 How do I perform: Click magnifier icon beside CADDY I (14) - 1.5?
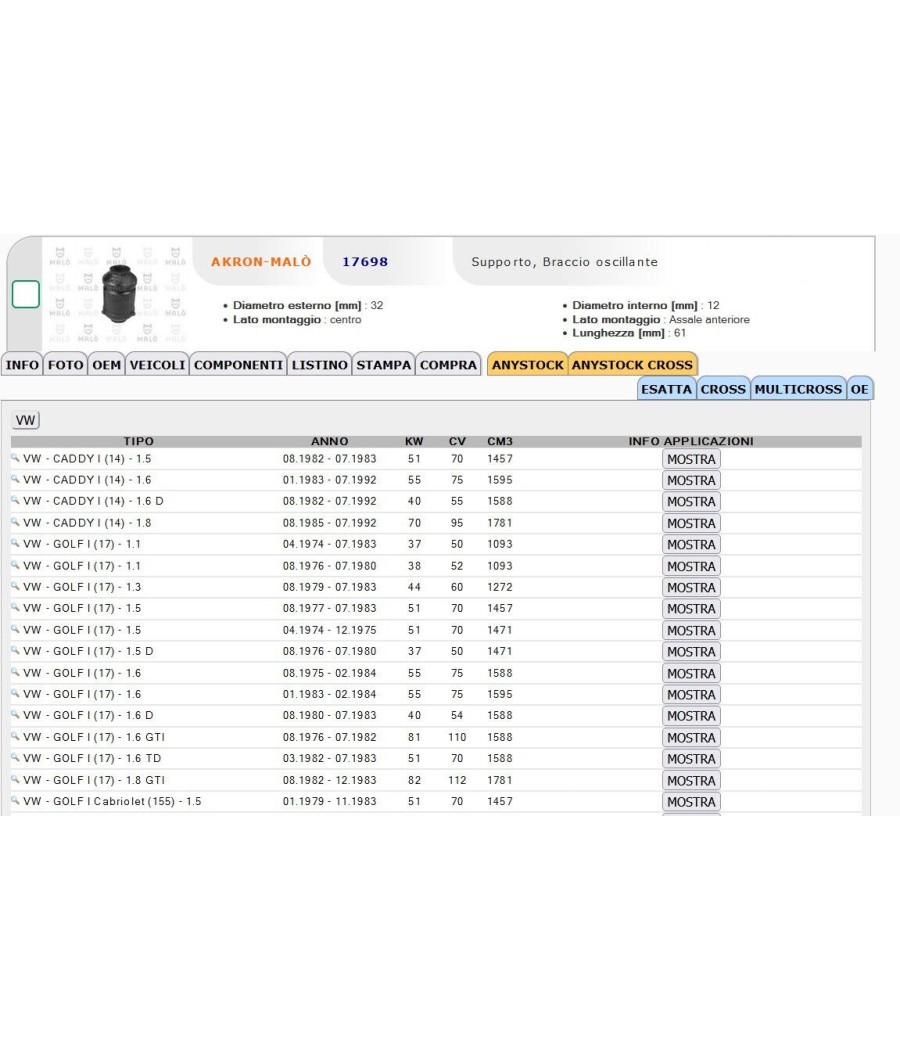[x=15, y=458]
